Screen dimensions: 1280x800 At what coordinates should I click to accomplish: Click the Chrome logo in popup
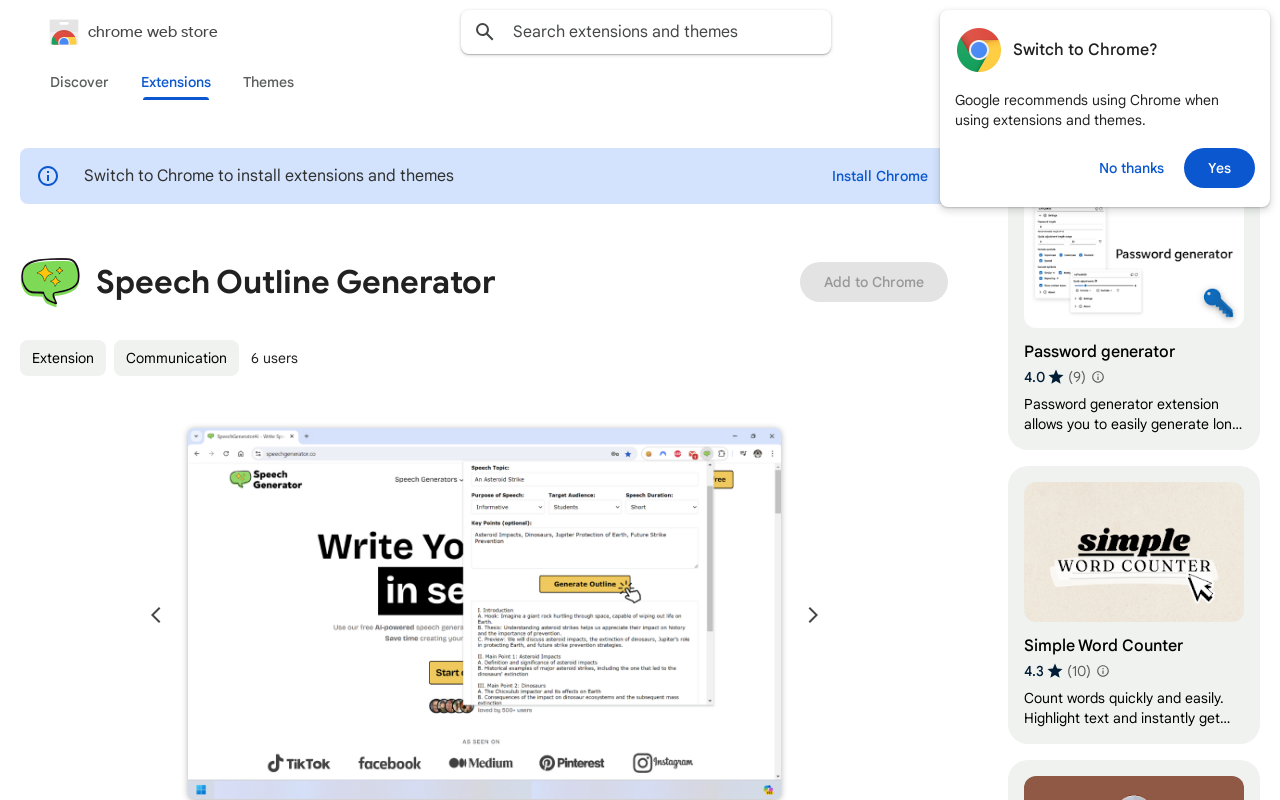pos(978,50)
